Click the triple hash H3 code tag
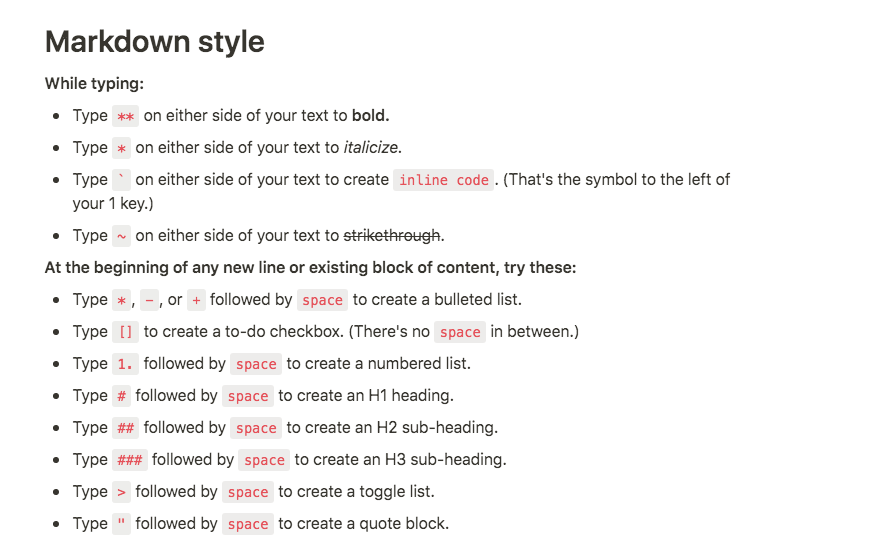 tap(130, 460)
